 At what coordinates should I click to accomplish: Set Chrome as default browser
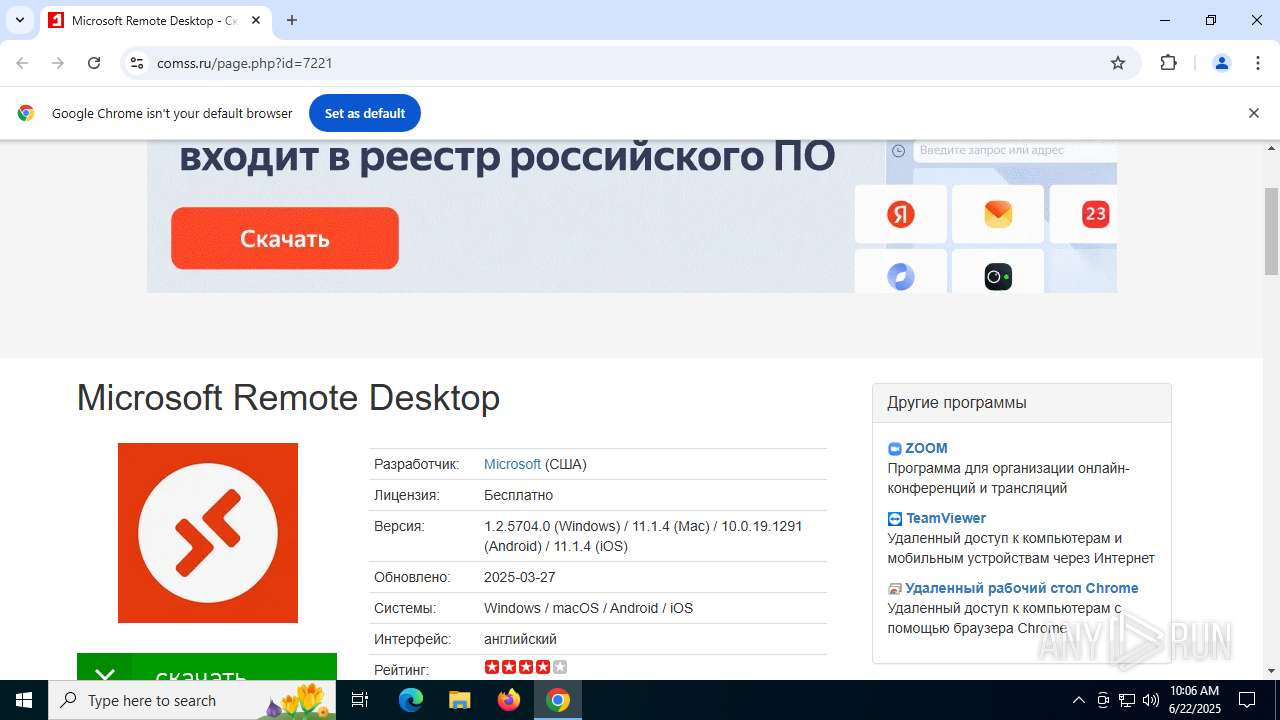pyautogui.click(x=365, y=113)
